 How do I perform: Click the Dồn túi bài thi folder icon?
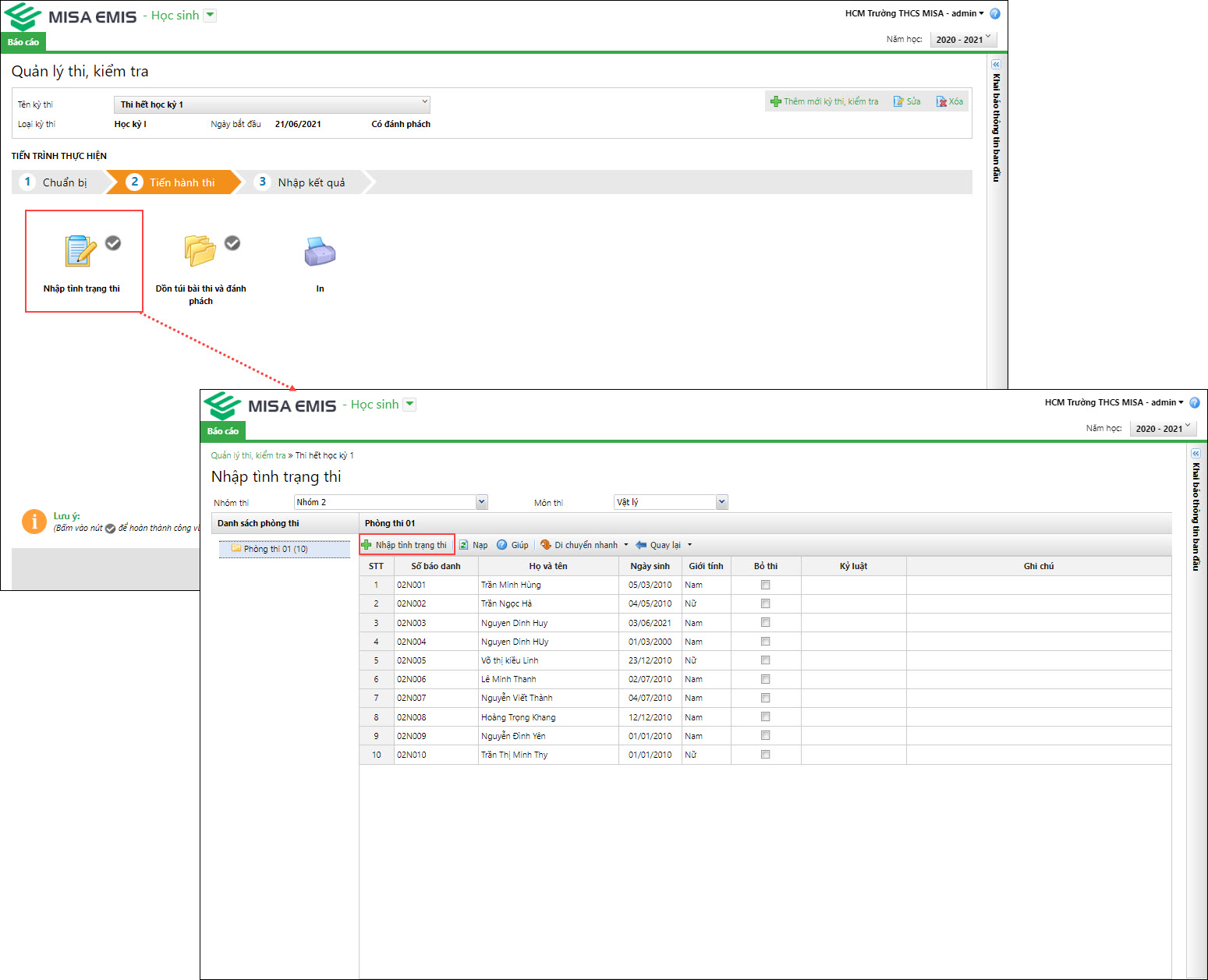[x=200, y=251]
